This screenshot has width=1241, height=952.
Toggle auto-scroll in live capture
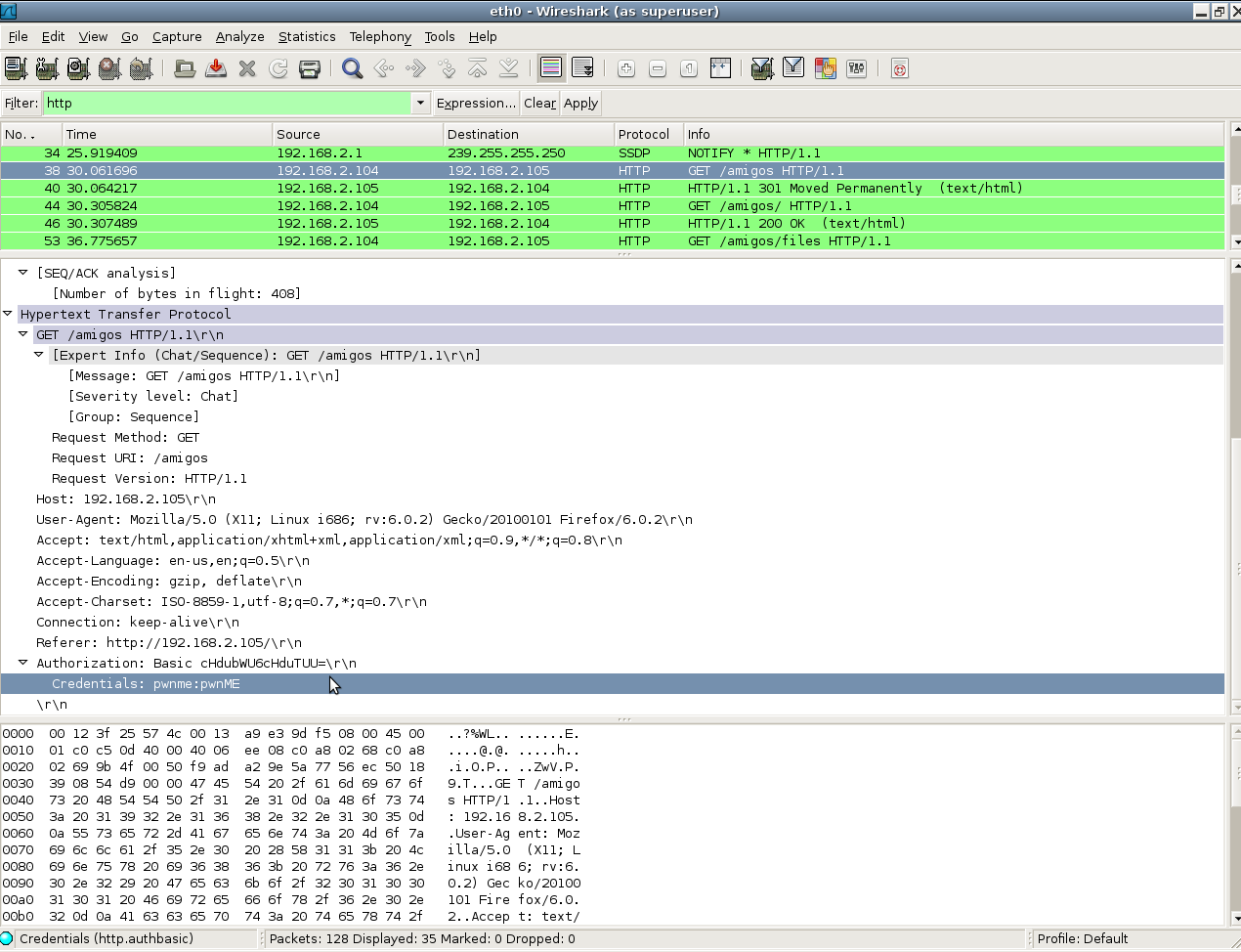point(583,68)
